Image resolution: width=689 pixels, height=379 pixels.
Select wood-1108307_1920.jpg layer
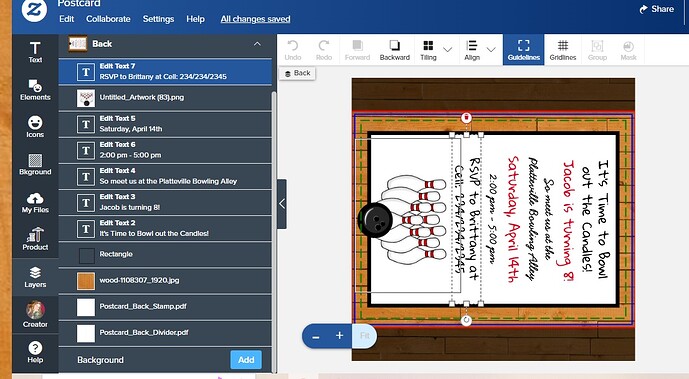click(165, 281)
